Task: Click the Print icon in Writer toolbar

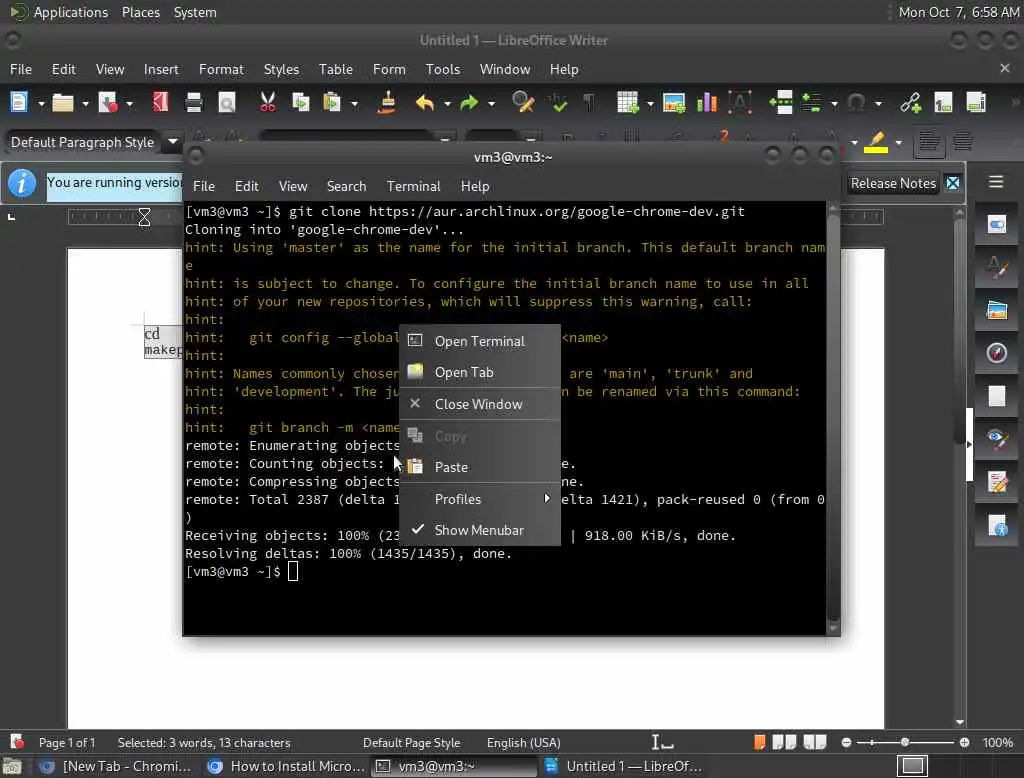Action: pyautogui.click(x=194, y=103)
